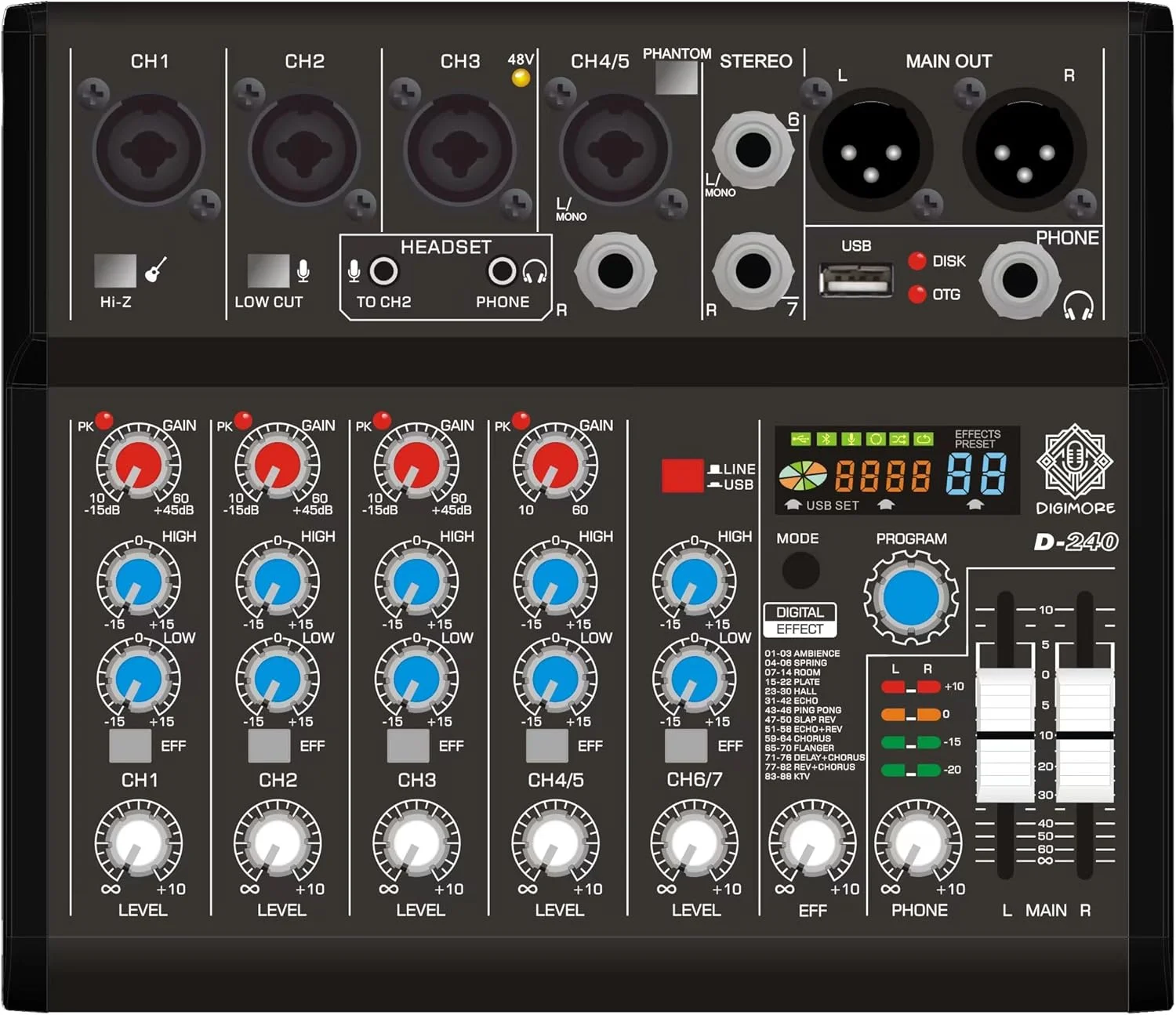Click the white PHONE level knob
The image size is (1176, 1015).
[x=917, y=844]
